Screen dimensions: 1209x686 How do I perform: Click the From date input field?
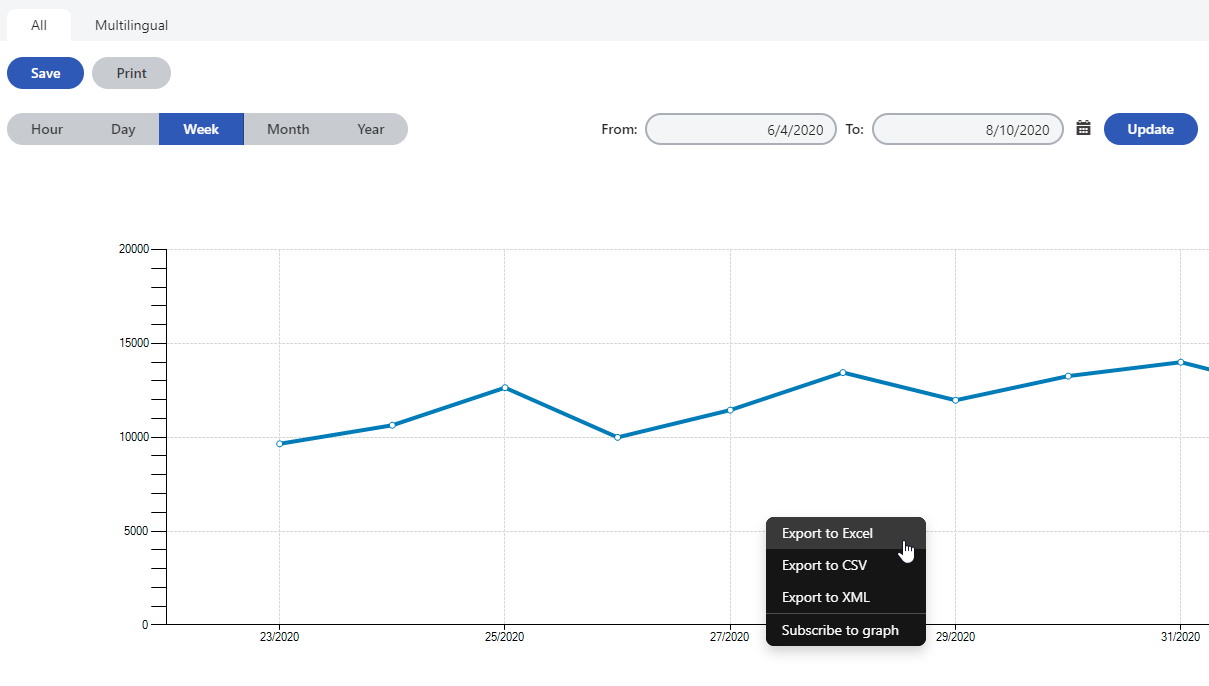[x=740, y=128]
